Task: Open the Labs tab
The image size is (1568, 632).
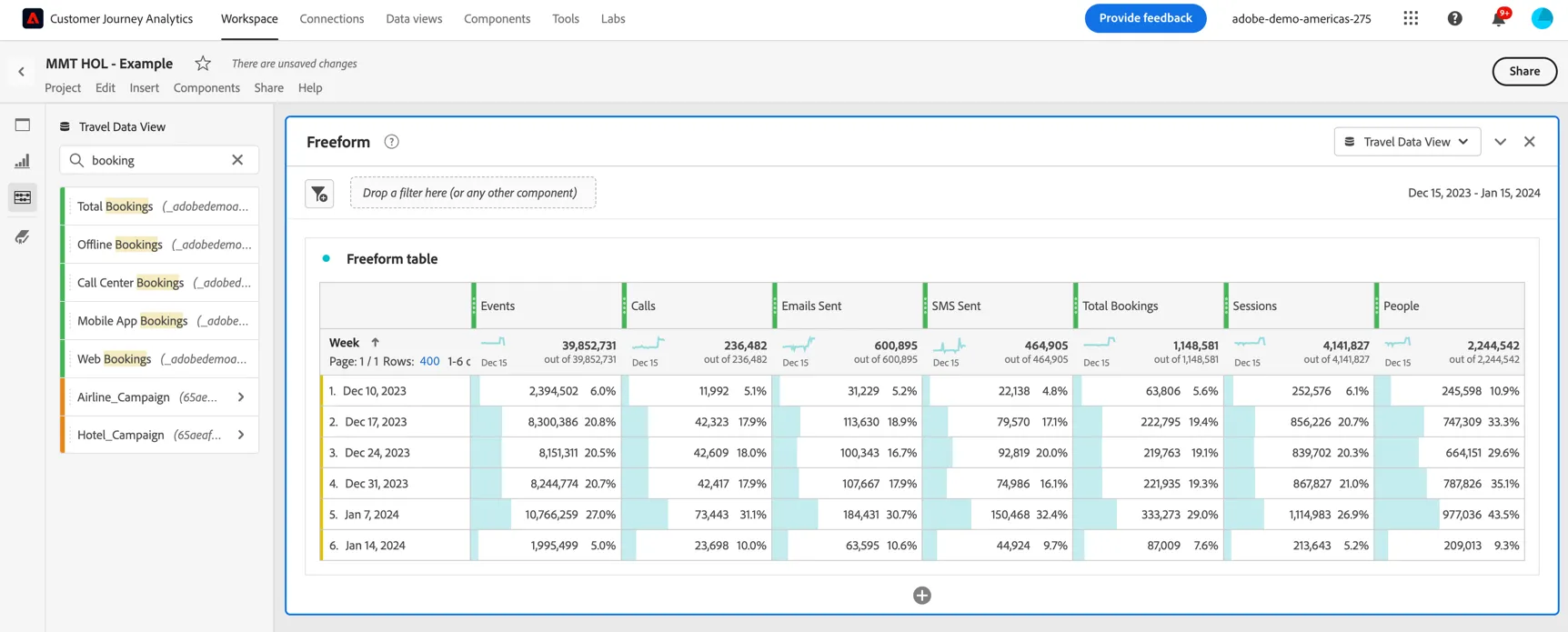Action: coord(613,18)
